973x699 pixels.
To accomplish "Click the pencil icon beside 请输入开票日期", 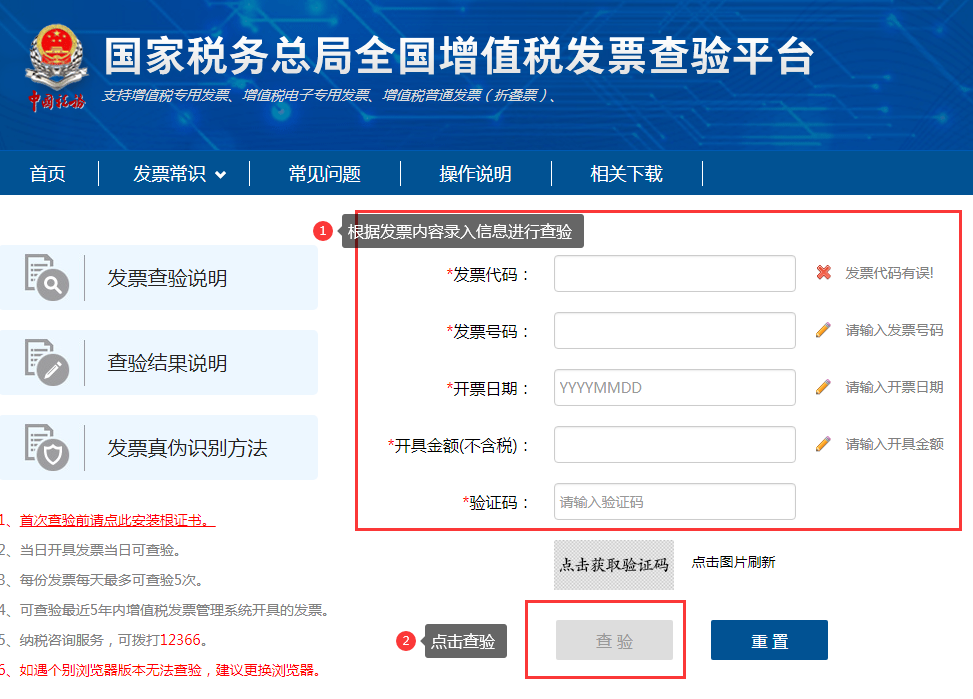I will (x=824, y=387).
